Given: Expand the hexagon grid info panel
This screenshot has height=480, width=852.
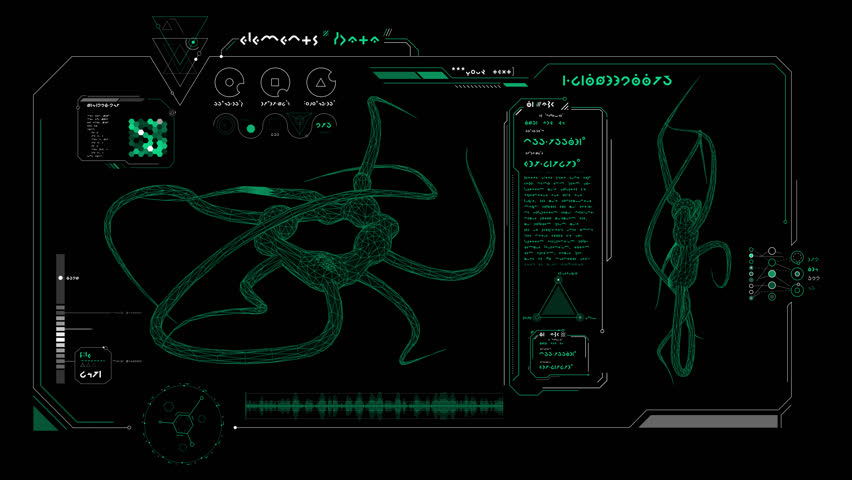Looking at the screenshot, I should [x=128, y=131].
